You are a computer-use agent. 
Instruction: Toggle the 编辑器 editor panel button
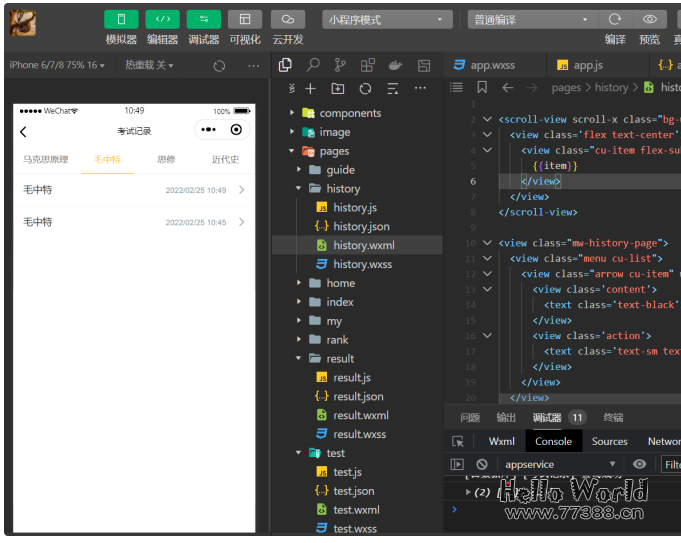[x=162, y=19]
